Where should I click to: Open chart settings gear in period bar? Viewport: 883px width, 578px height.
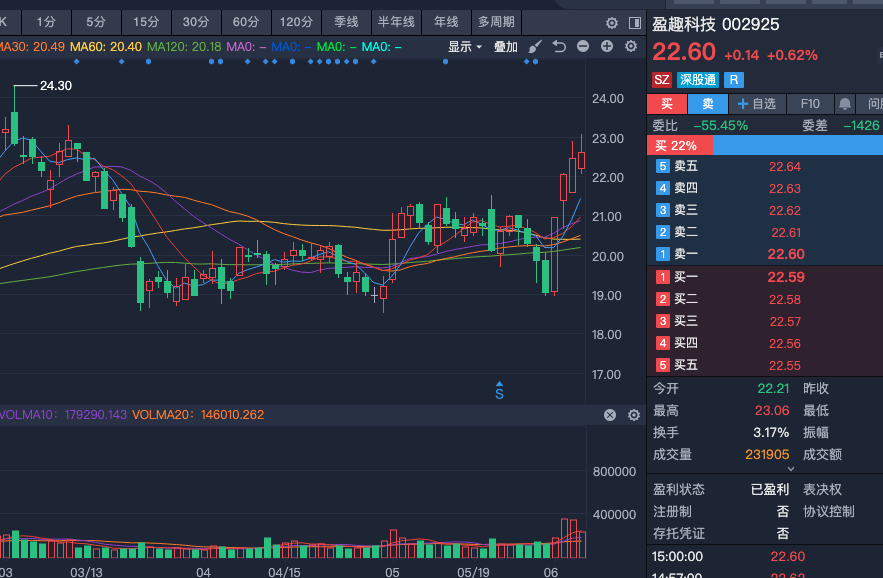click(612, 23)
